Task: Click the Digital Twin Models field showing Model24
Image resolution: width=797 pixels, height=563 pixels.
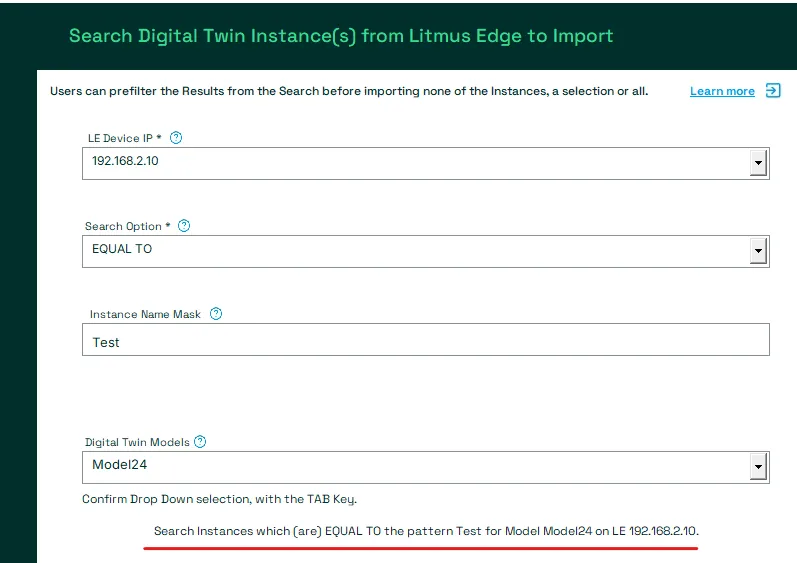Action: click(426, 467)
